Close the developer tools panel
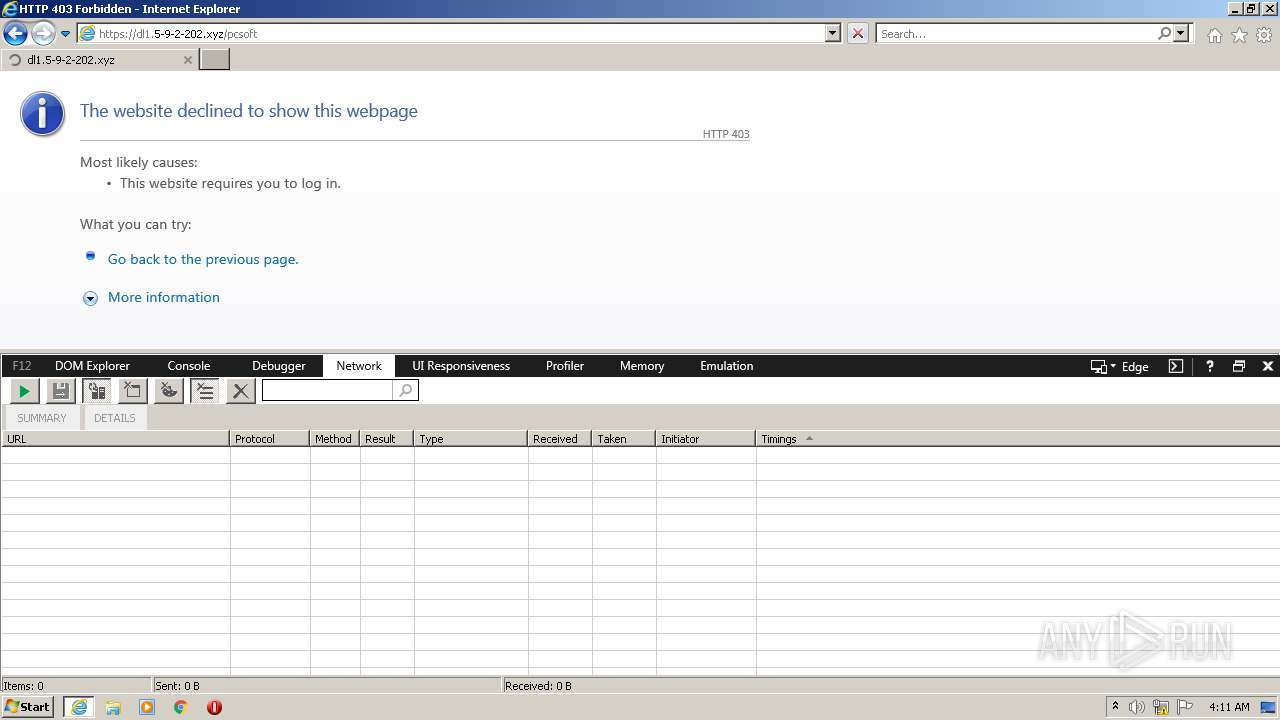 pos(1268,366)
